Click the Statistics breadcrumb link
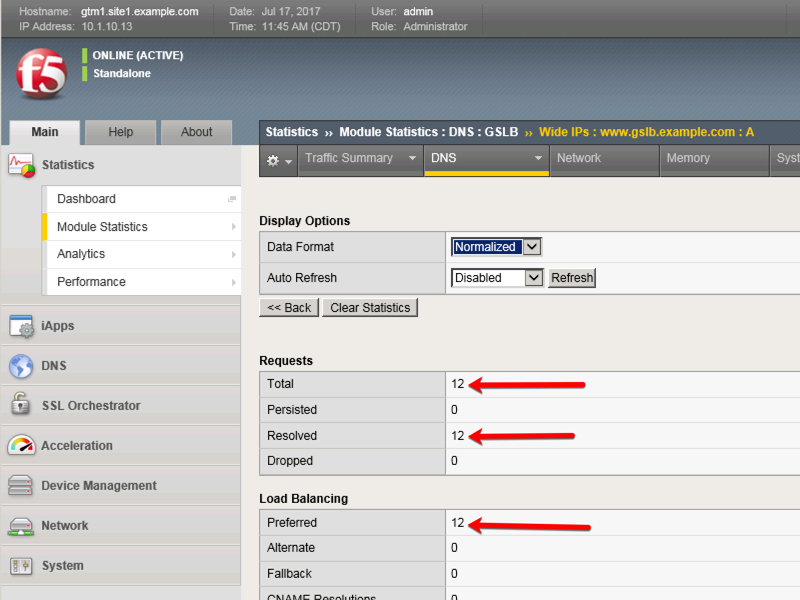Screen dimensions: 800x600 click(292, 132)
